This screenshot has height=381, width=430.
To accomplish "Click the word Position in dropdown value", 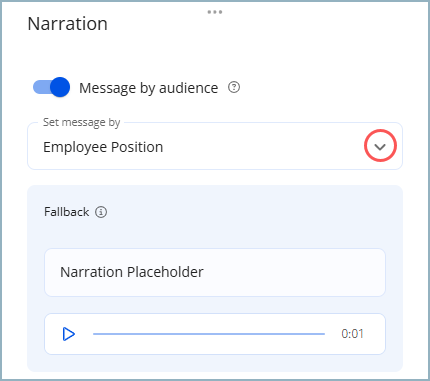I will pyautogui.click(x=137, y=147).
